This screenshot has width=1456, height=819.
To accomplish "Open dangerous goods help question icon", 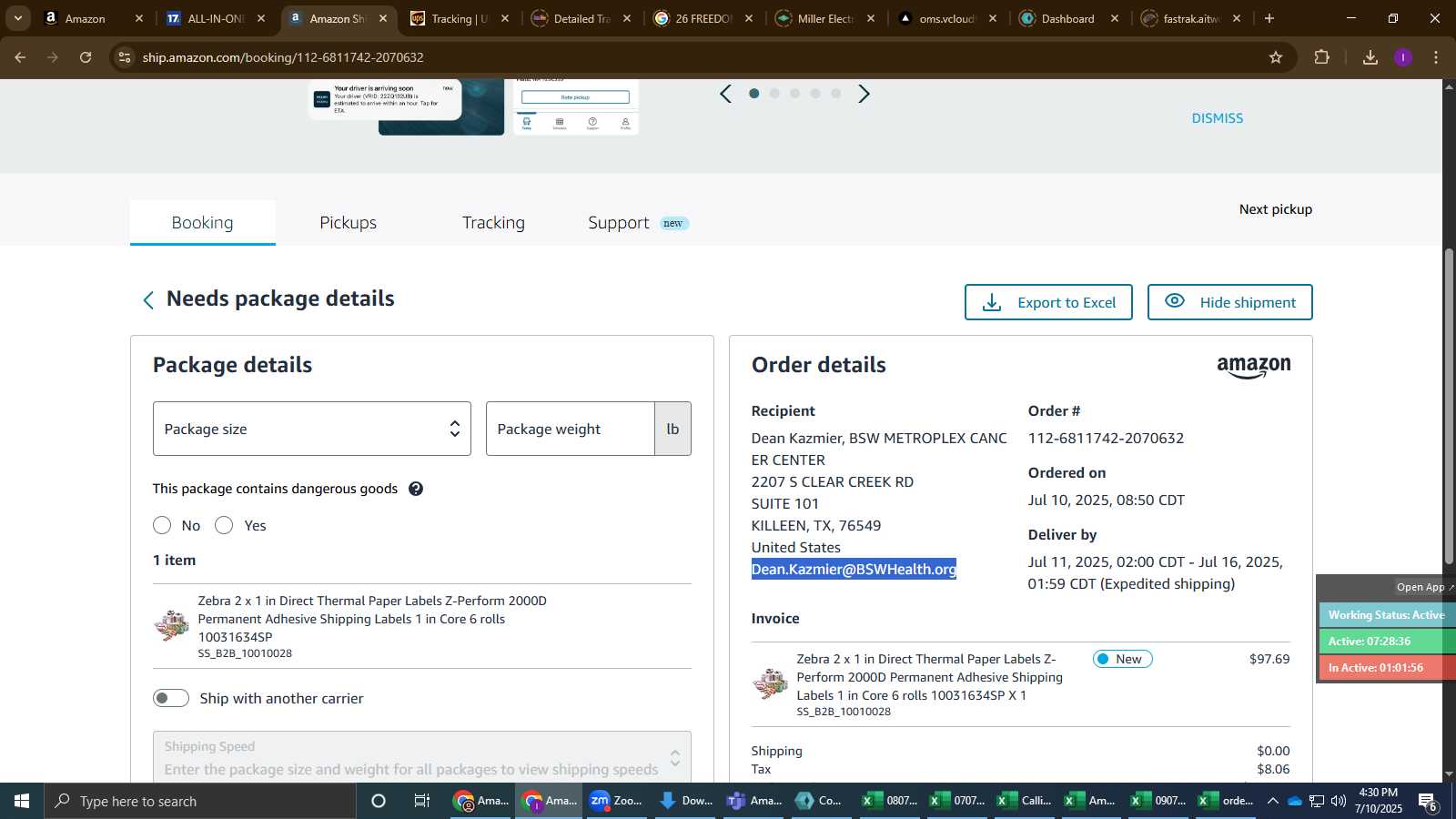I will click(x=416, y=489).
